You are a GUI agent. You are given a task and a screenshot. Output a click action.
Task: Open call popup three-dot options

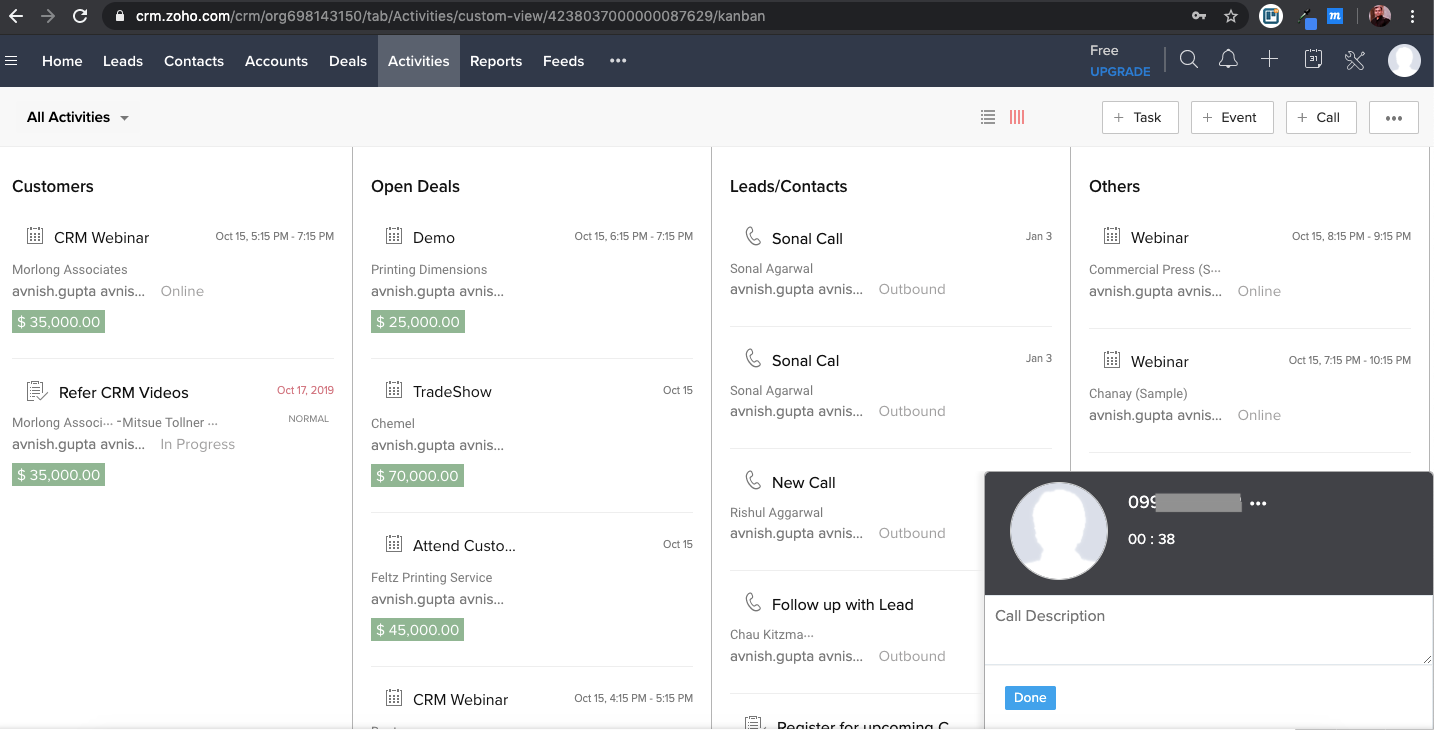[x=1258, y=503]
